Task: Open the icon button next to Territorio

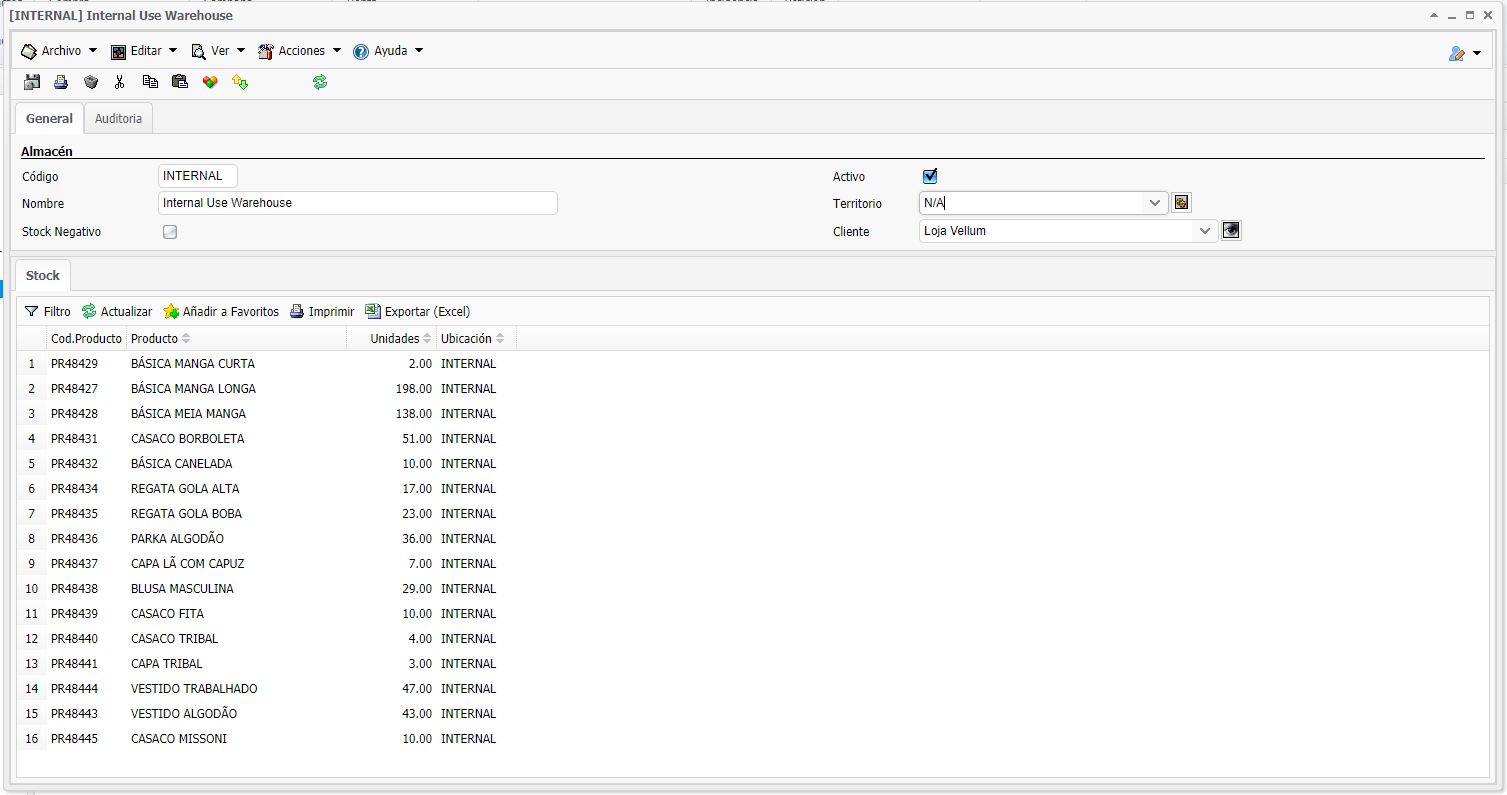Action: click(1182, 203)
